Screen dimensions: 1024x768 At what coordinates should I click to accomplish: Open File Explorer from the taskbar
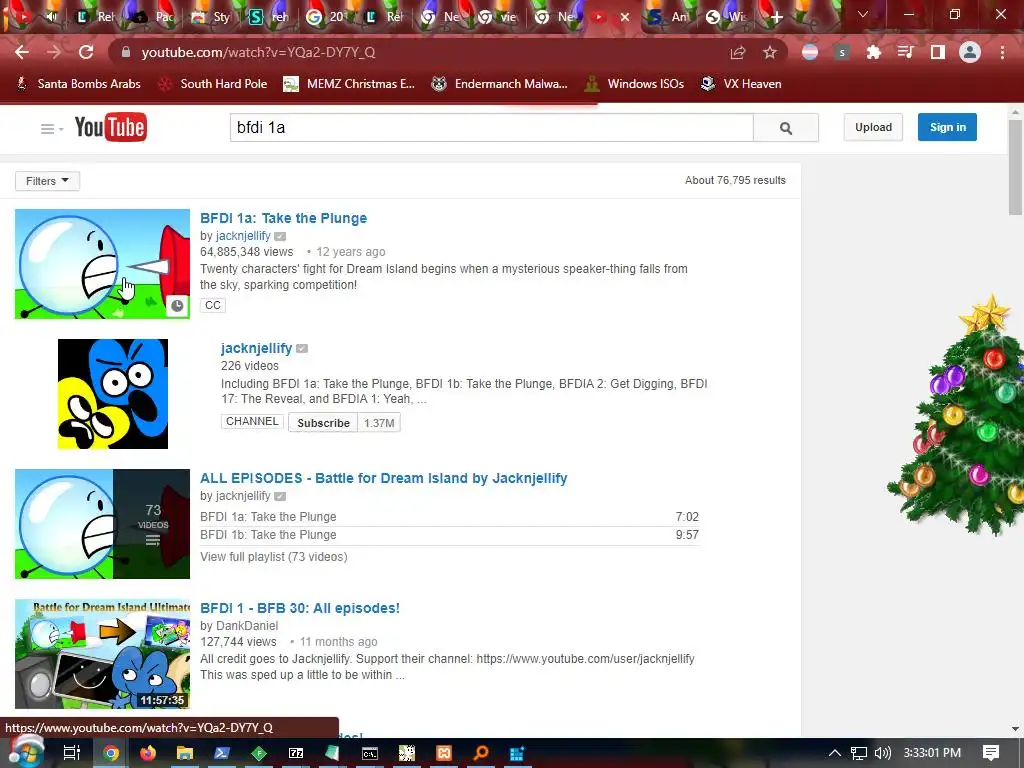click(185, 753)
